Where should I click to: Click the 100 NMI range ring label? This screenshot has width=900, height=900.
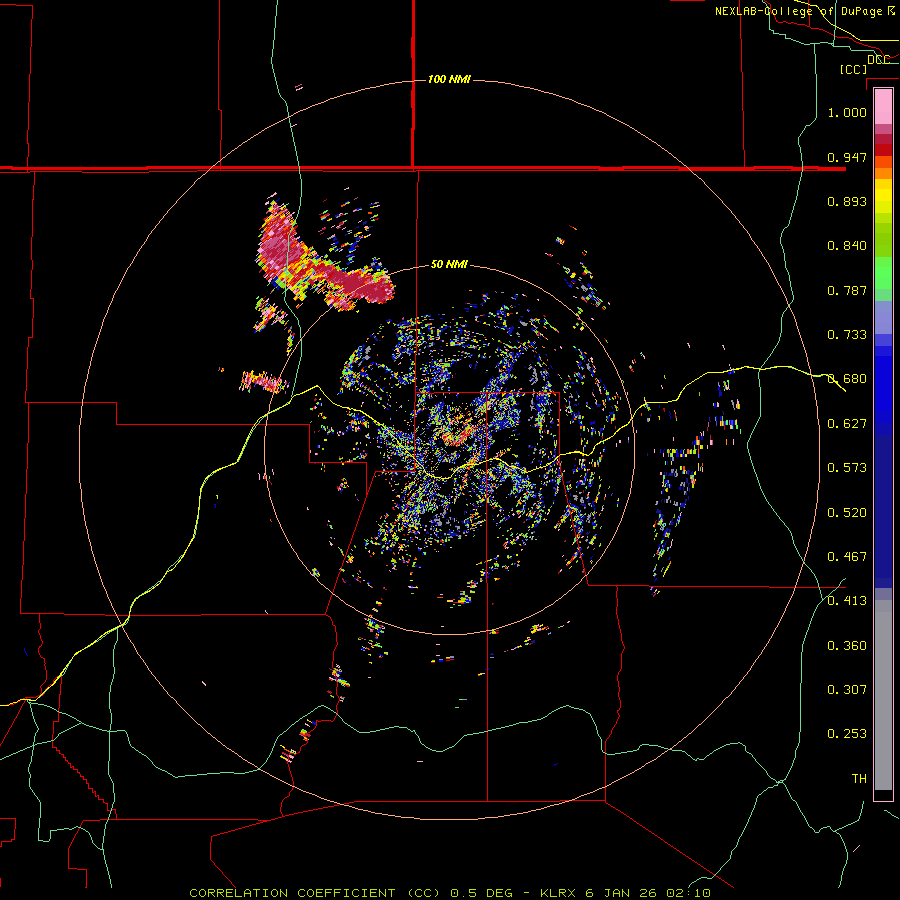pyautogui.click(x=449, y=79)
